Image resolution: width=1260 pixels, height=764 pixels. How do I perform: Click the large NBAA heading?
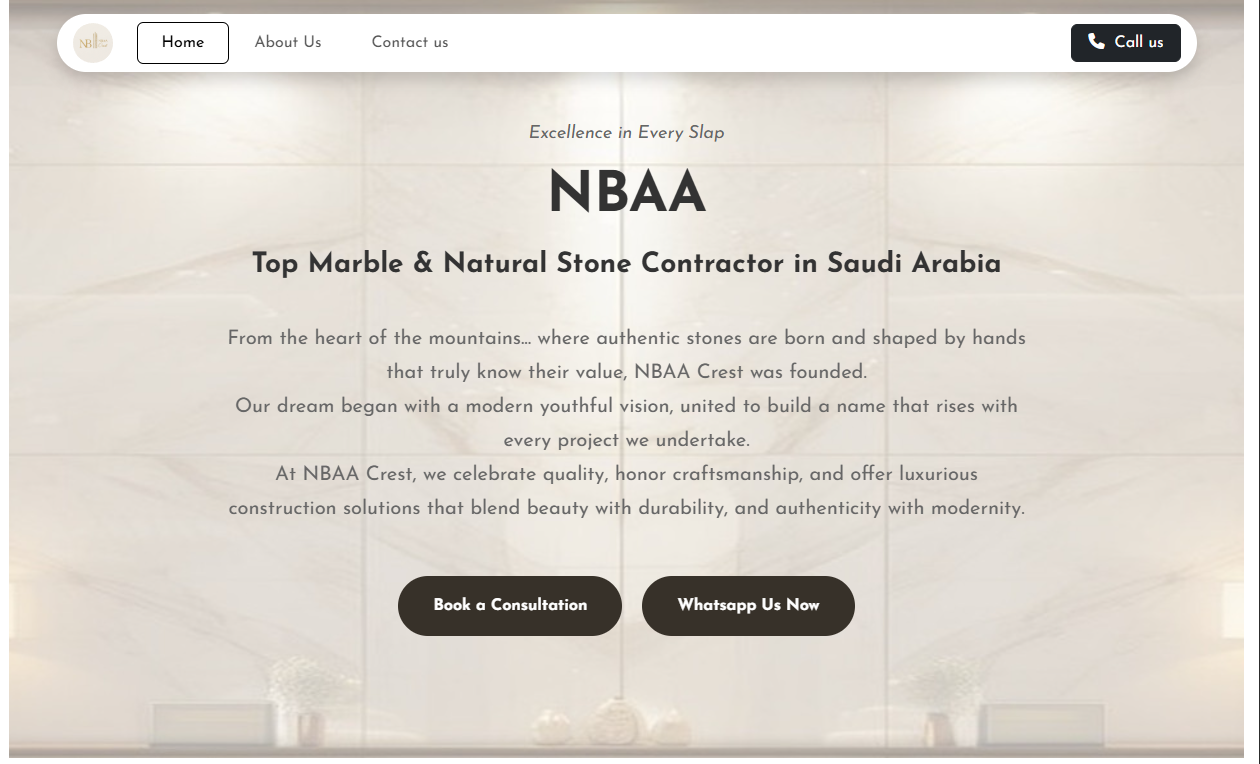tap(627, 193)
